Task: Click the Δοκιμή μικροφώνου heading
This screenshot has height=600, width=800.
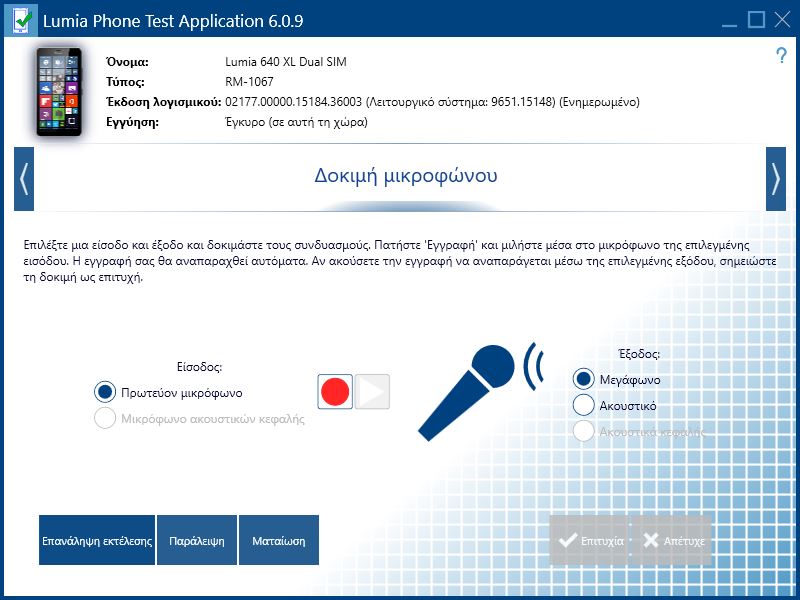Action: [406, 176]
